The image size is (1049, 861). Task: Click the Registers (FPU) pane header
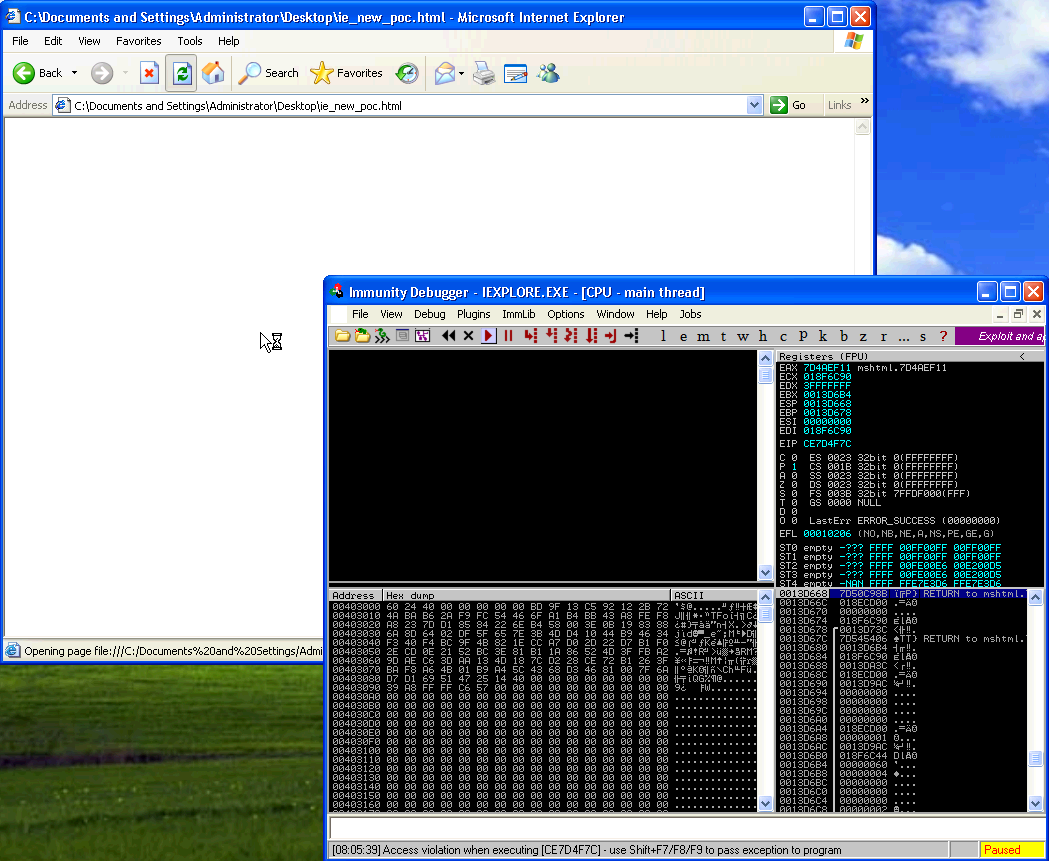[909, 357]
